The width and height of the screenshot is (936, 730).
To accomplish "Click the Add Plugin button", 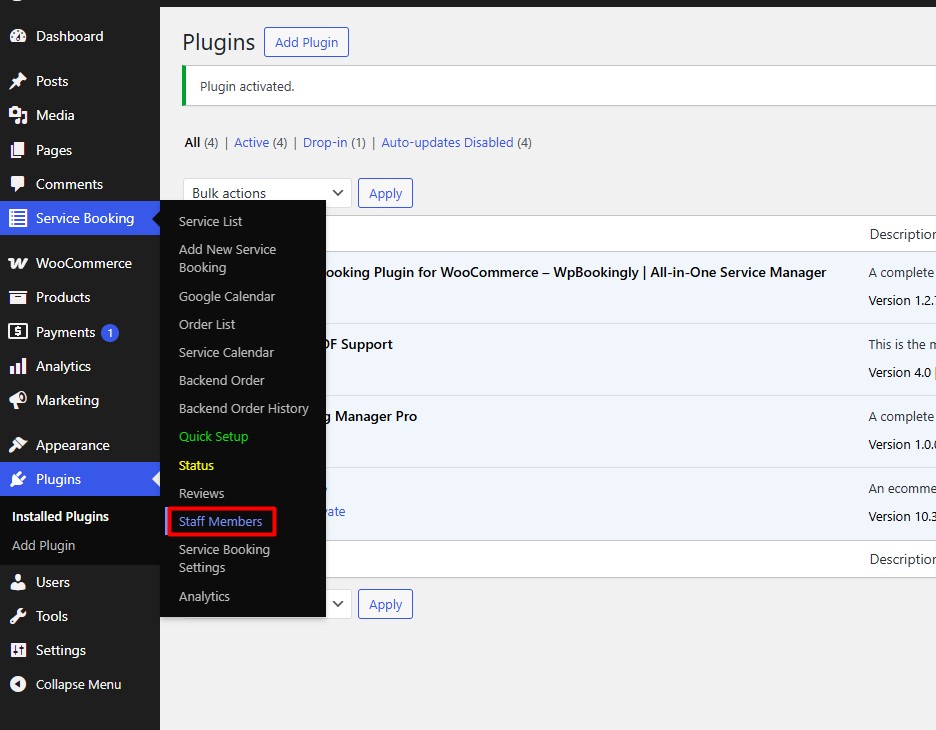I will point(306,42).
